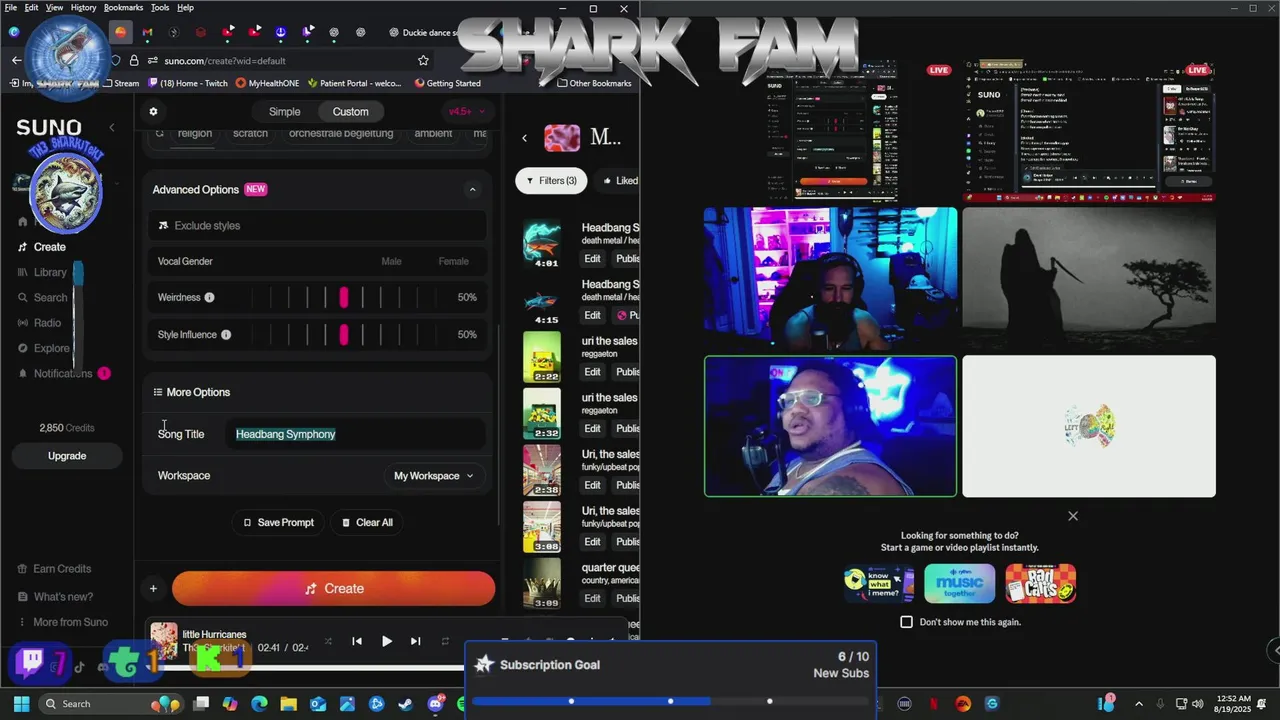Open Gmail pinned browser tab
1280x720 pixels.
click(x=147, y=32)
